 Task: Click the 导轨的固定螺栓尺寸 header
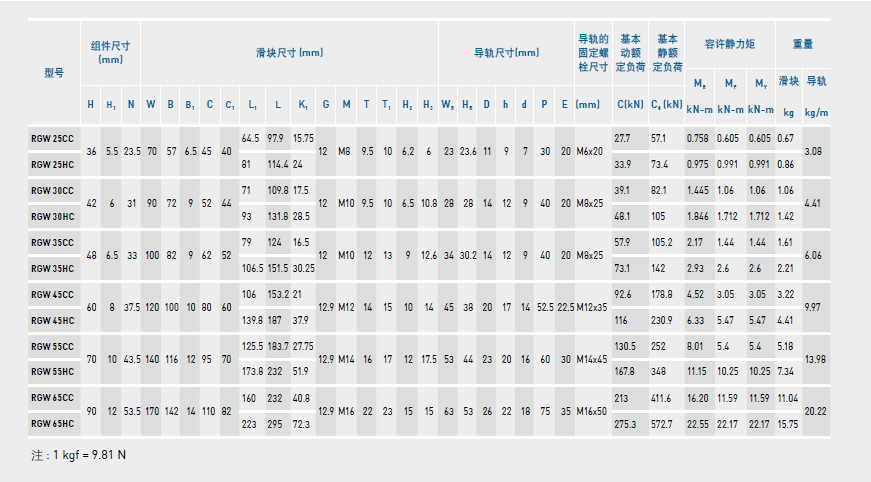coord(592,52)
